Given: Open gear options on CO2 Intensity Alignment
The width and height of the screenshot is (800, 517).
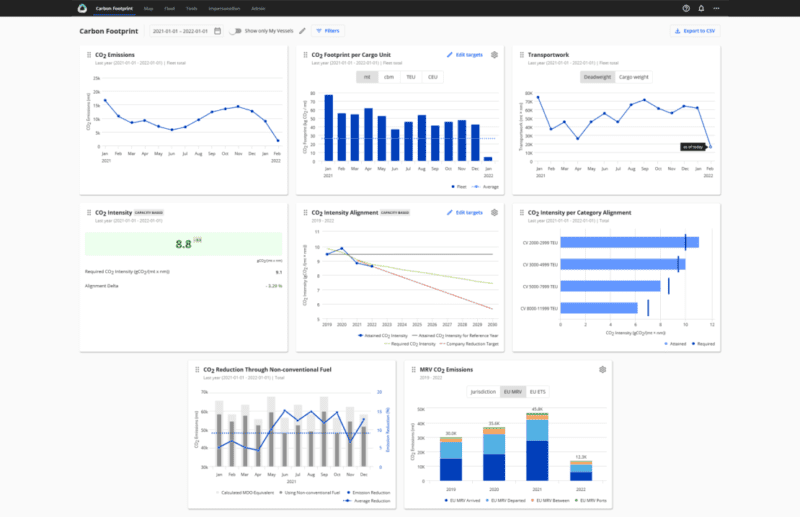Looking at the screenshot, I should tap(494, 212).
